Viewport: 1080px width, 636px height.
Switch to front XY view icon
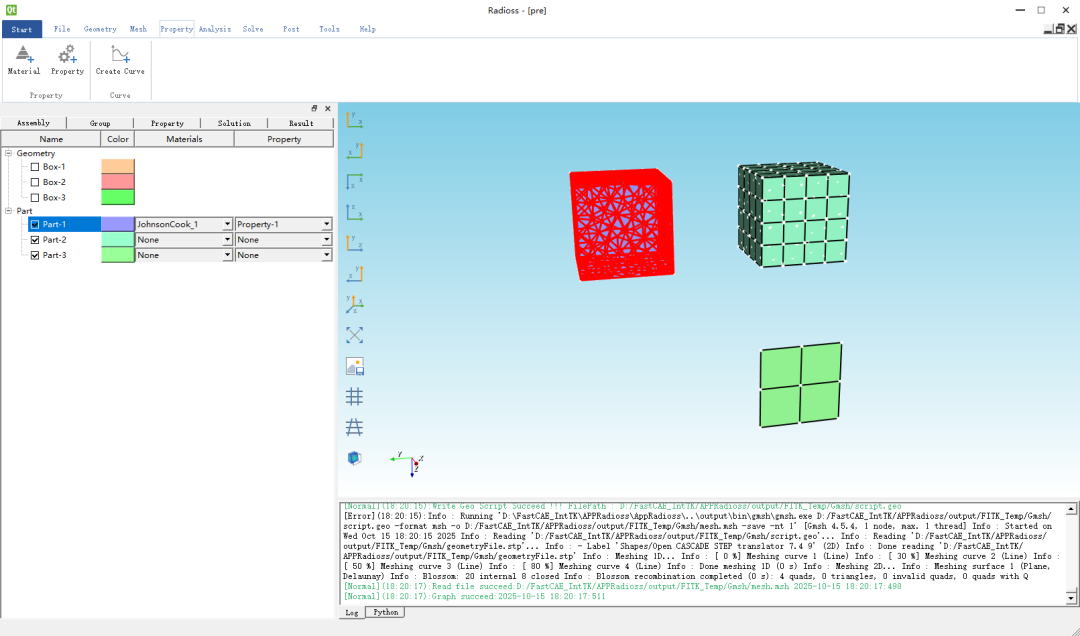[354, 120]
